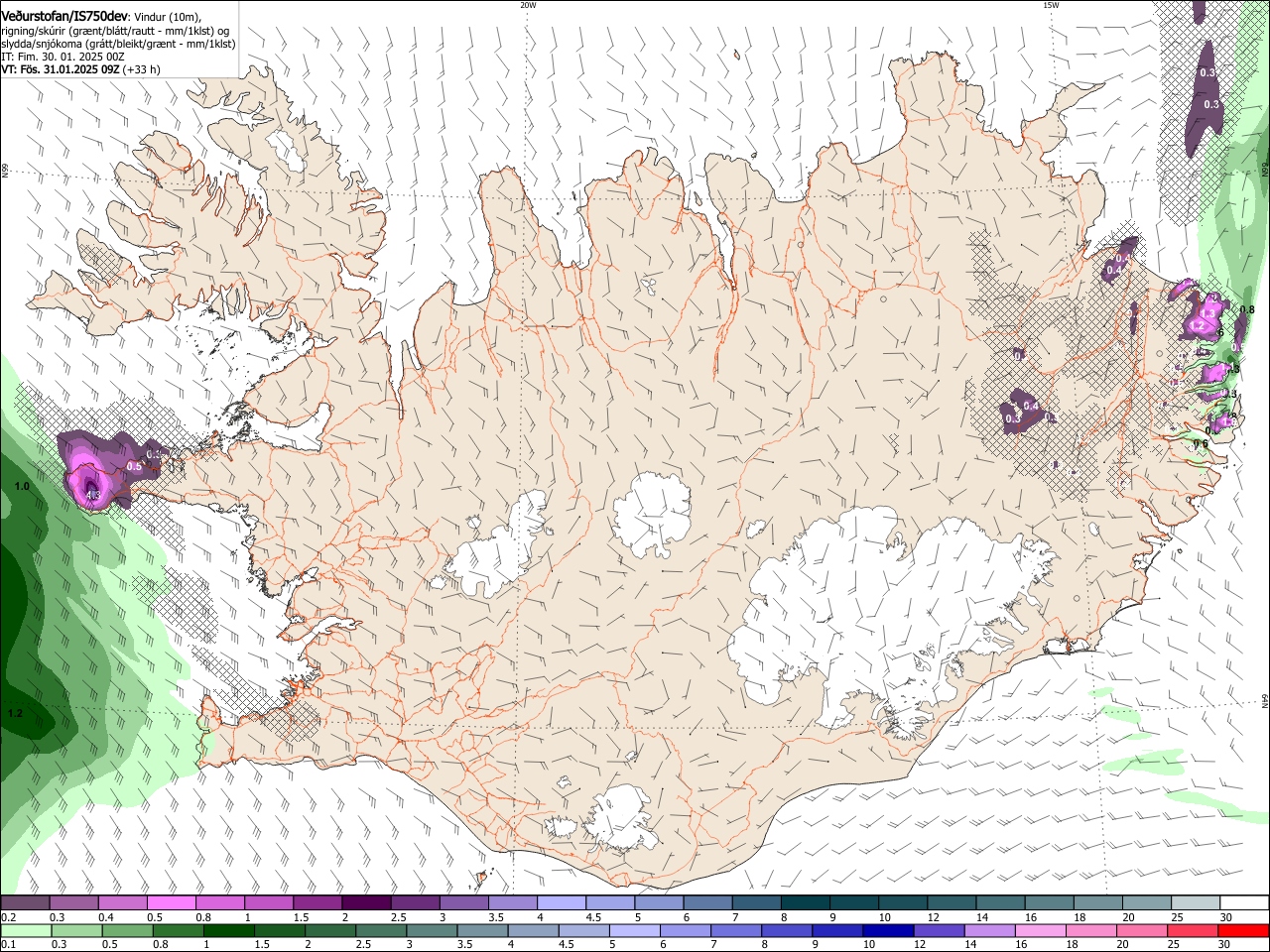Click the '0.2' number in upper legend
Screen dimensions: 1270x952
[x=8, y=917]
